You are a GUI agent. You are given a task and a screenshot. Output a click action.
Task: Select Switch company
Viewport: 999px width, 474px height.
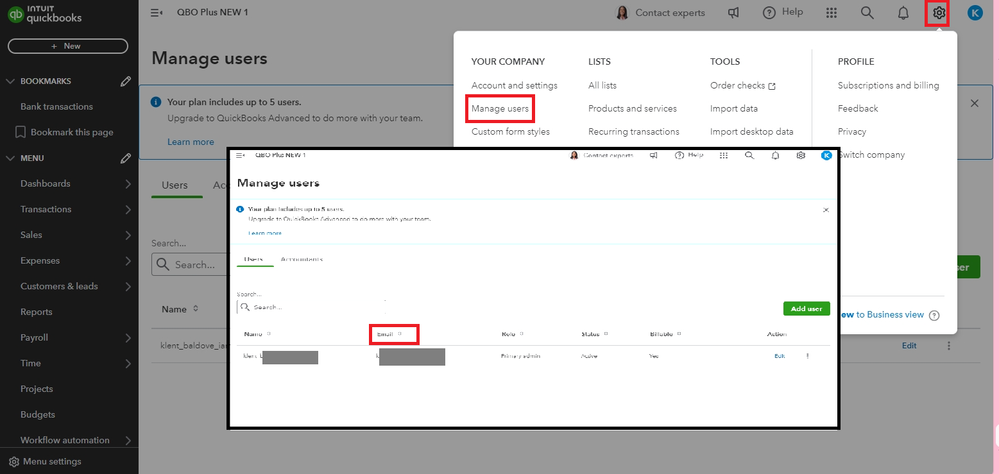pyautogui.click(x=871, y=155)
